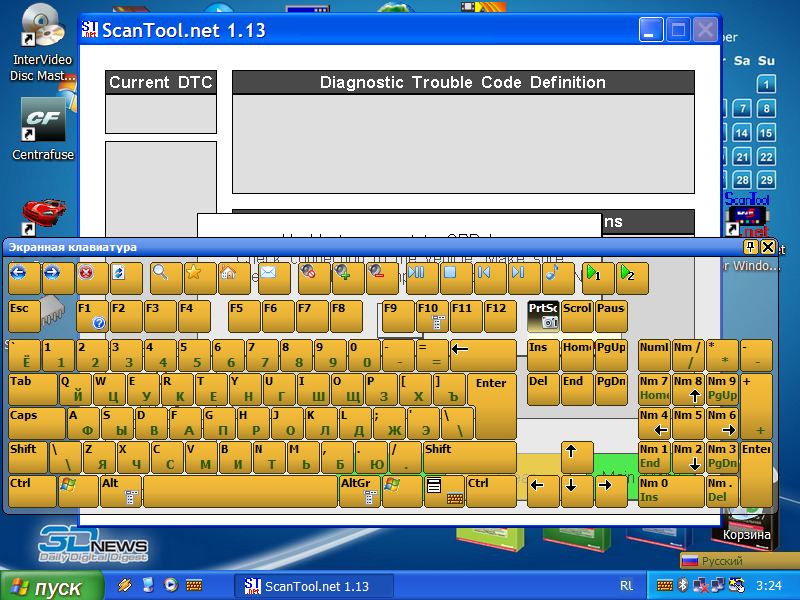Click the PrtSc screenshot key
Viewport: 800px width, 600px height.
click(543, 316)
